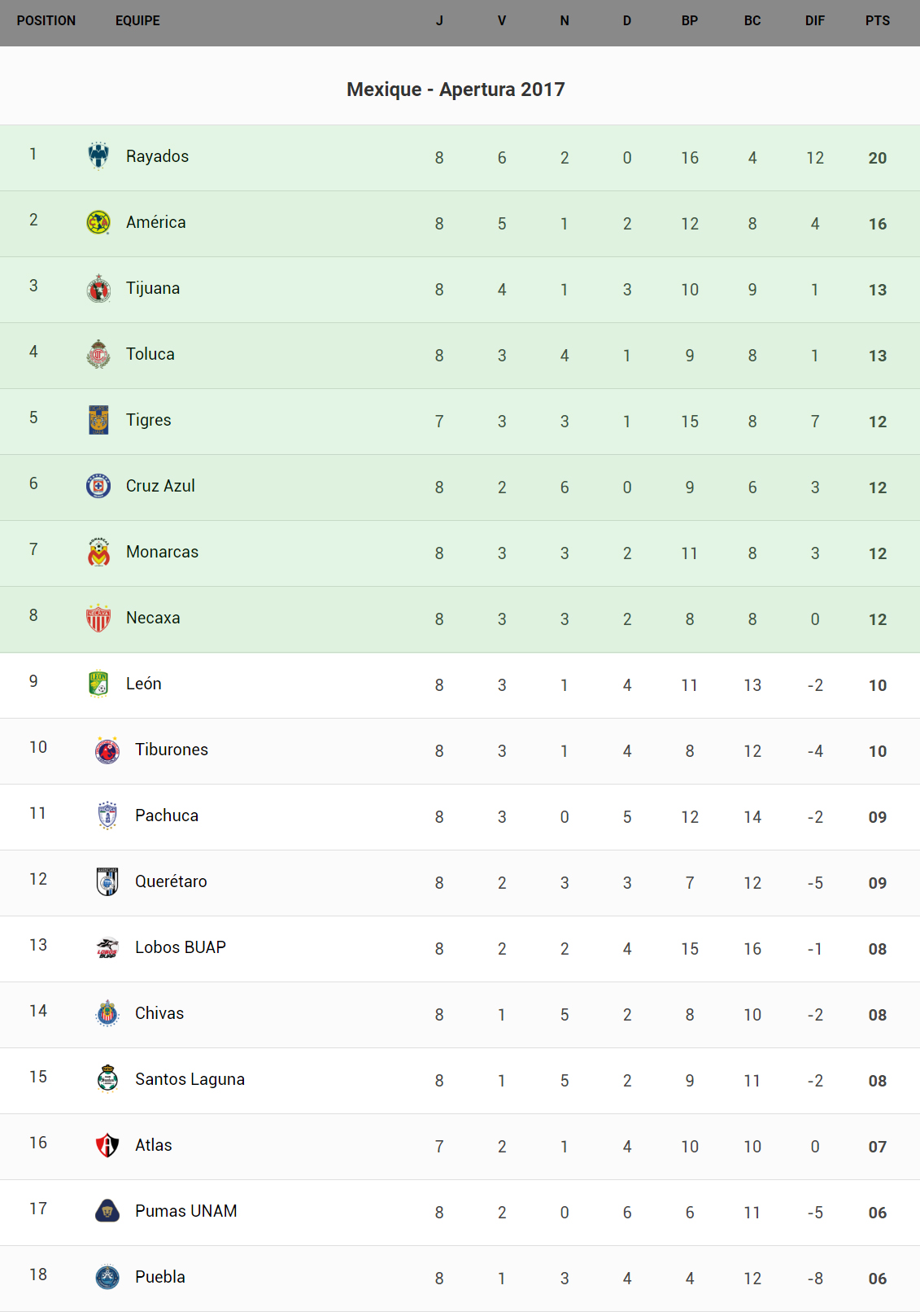
Task: Select the EQUIPE column header
Action: tap(137, 21)
